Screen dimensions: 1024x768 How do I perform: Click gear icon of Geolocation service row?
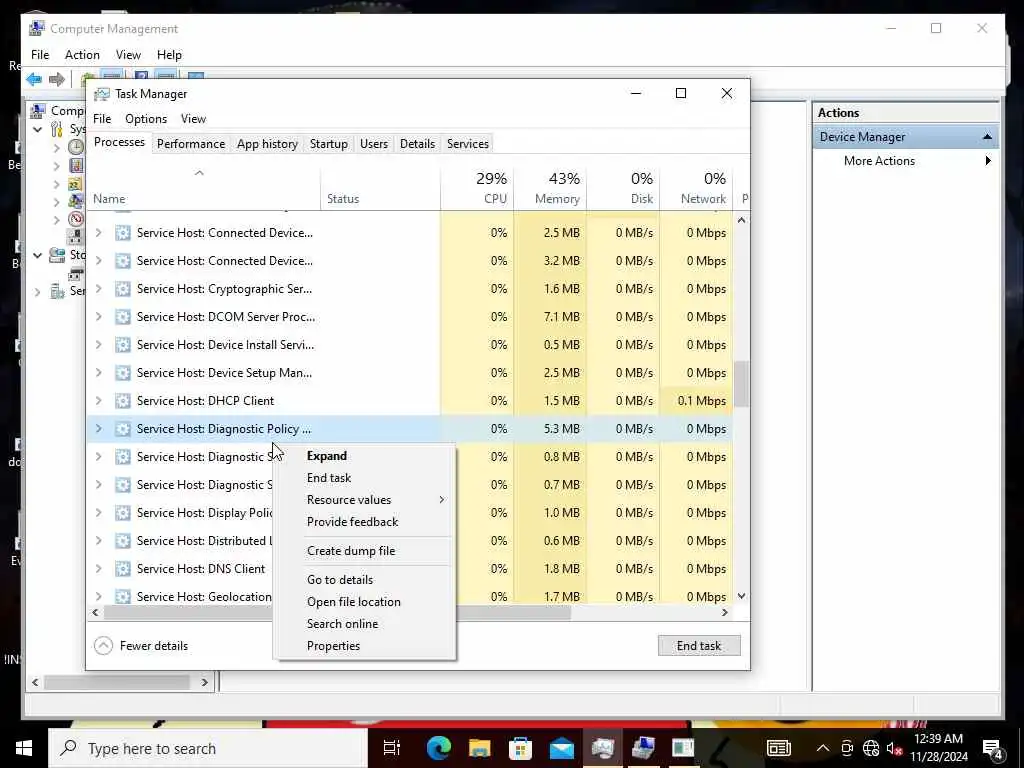(x=123, y=596)
